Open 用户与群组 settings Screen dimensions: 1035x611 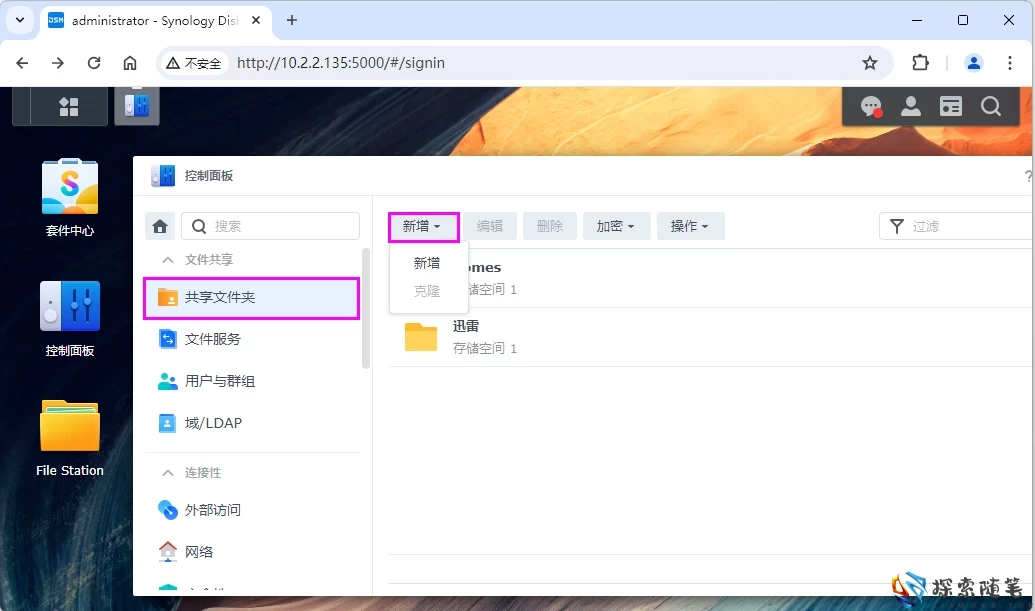click(x=221, y=381)
